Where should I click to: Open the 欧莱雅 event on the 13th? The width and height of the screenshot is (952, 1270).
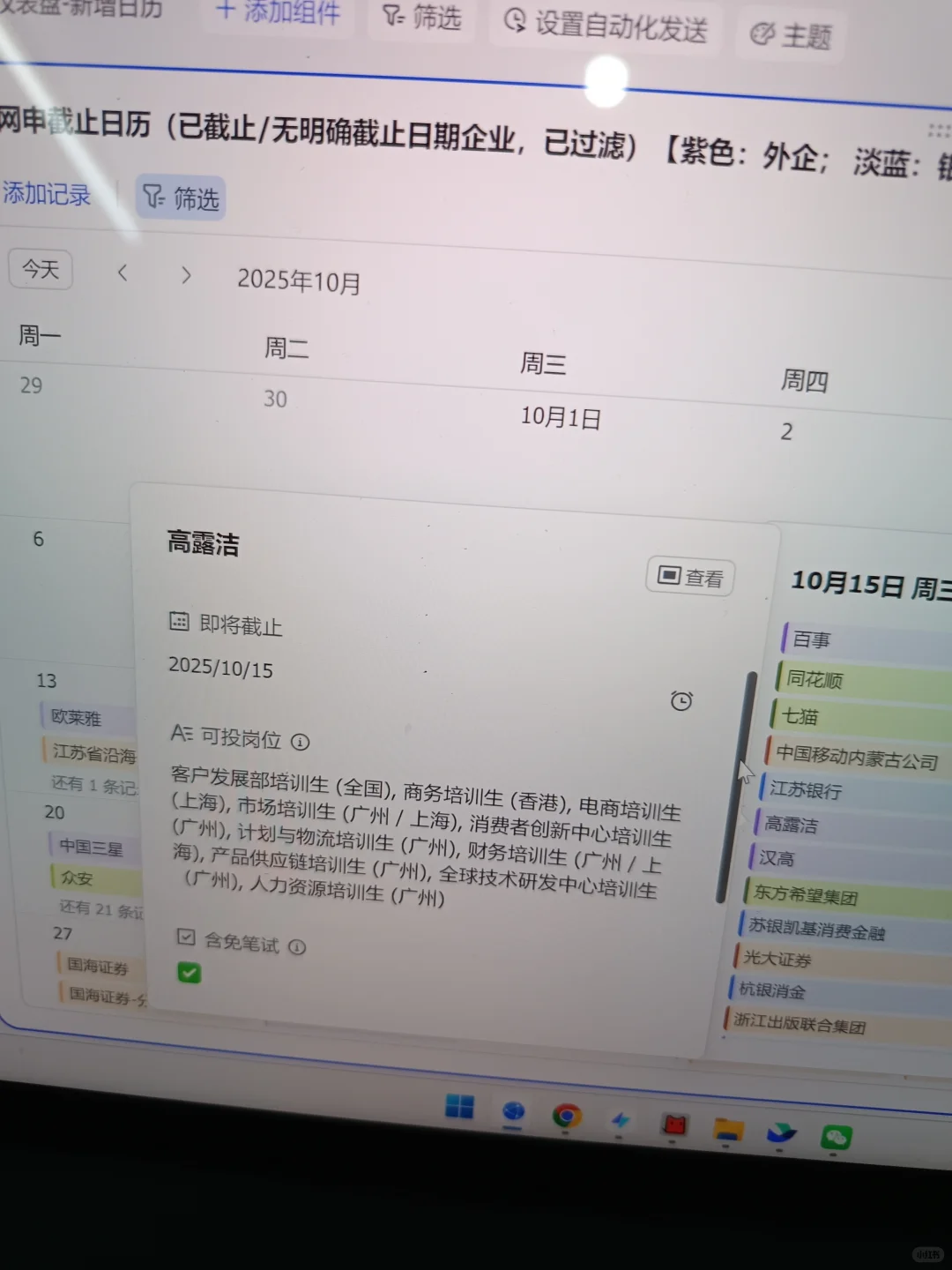tap(86, 717)
